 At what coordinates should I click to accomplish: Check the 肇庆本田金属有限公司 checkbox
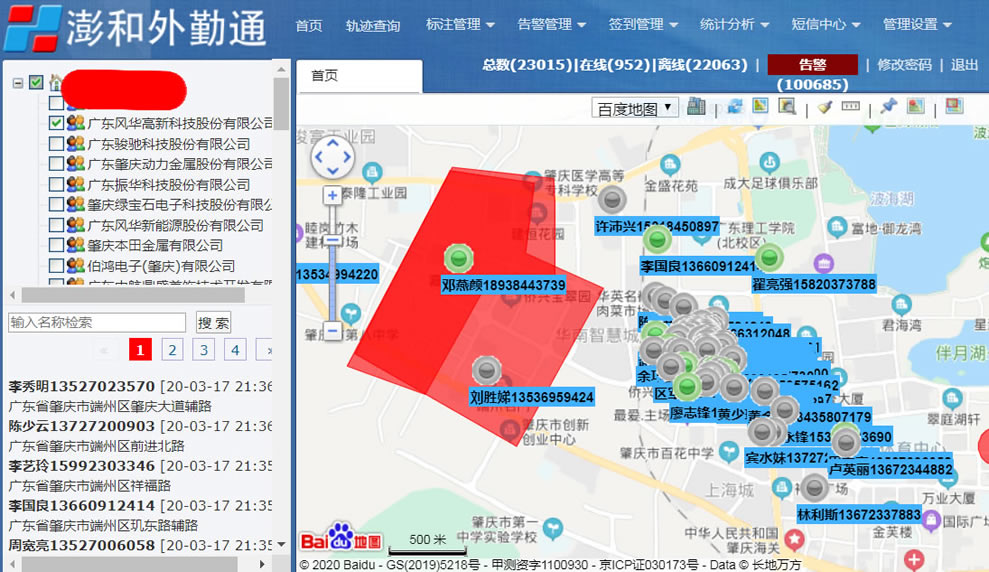point(56,245)
